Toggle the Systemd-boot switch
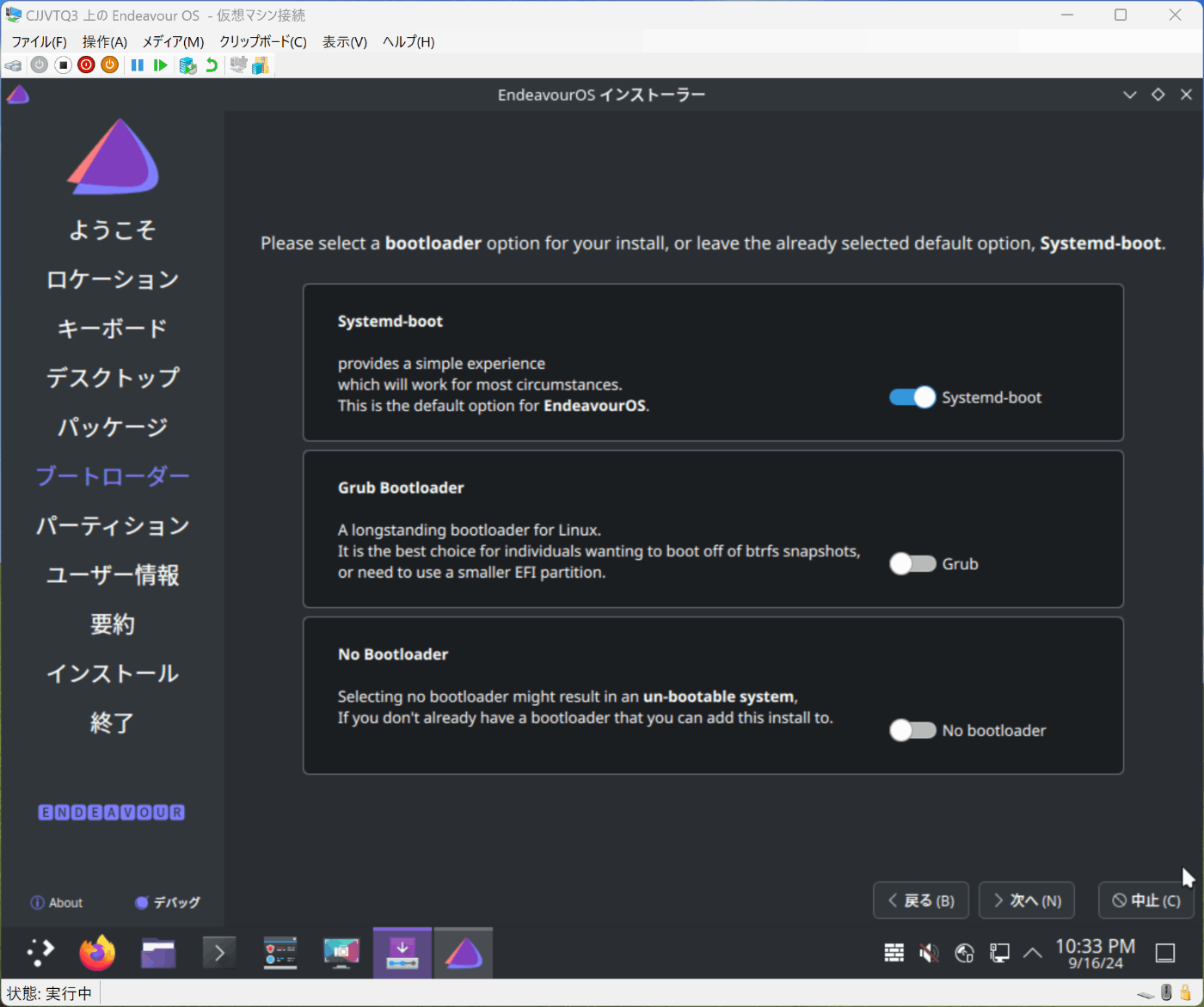Viewport: 1204px width, 1007px height. [x=912, y=397]
